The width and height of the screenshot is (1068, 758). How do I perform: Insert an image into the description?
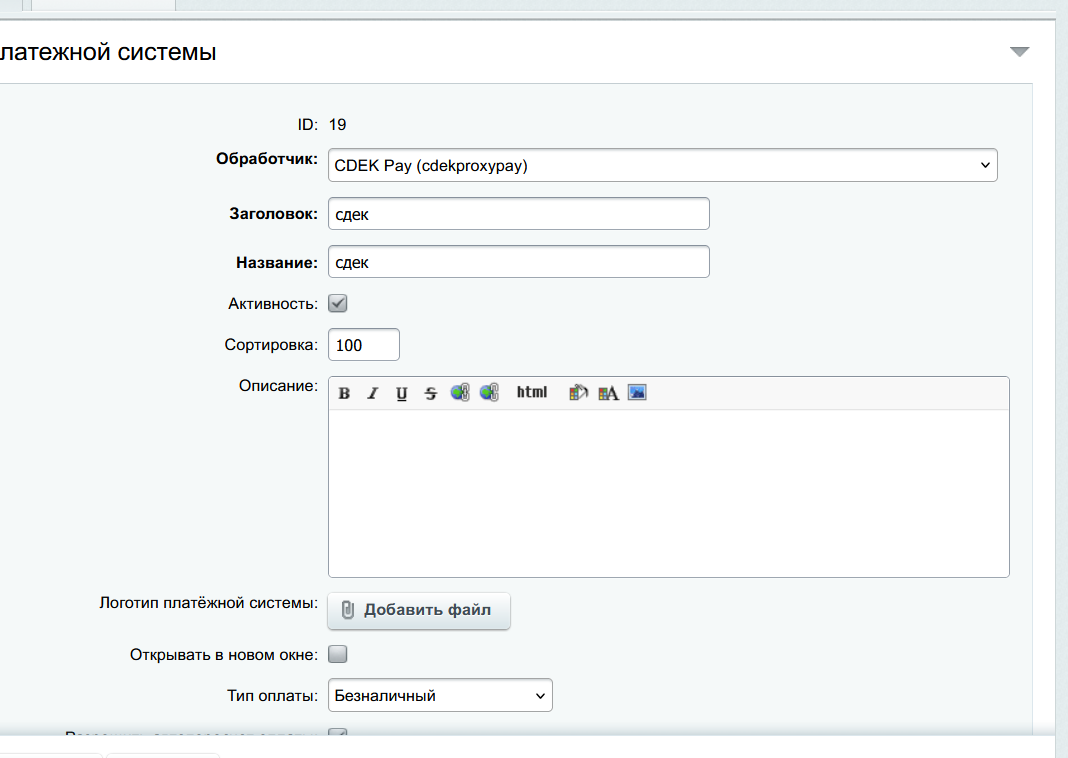click(x=637, y=393)
